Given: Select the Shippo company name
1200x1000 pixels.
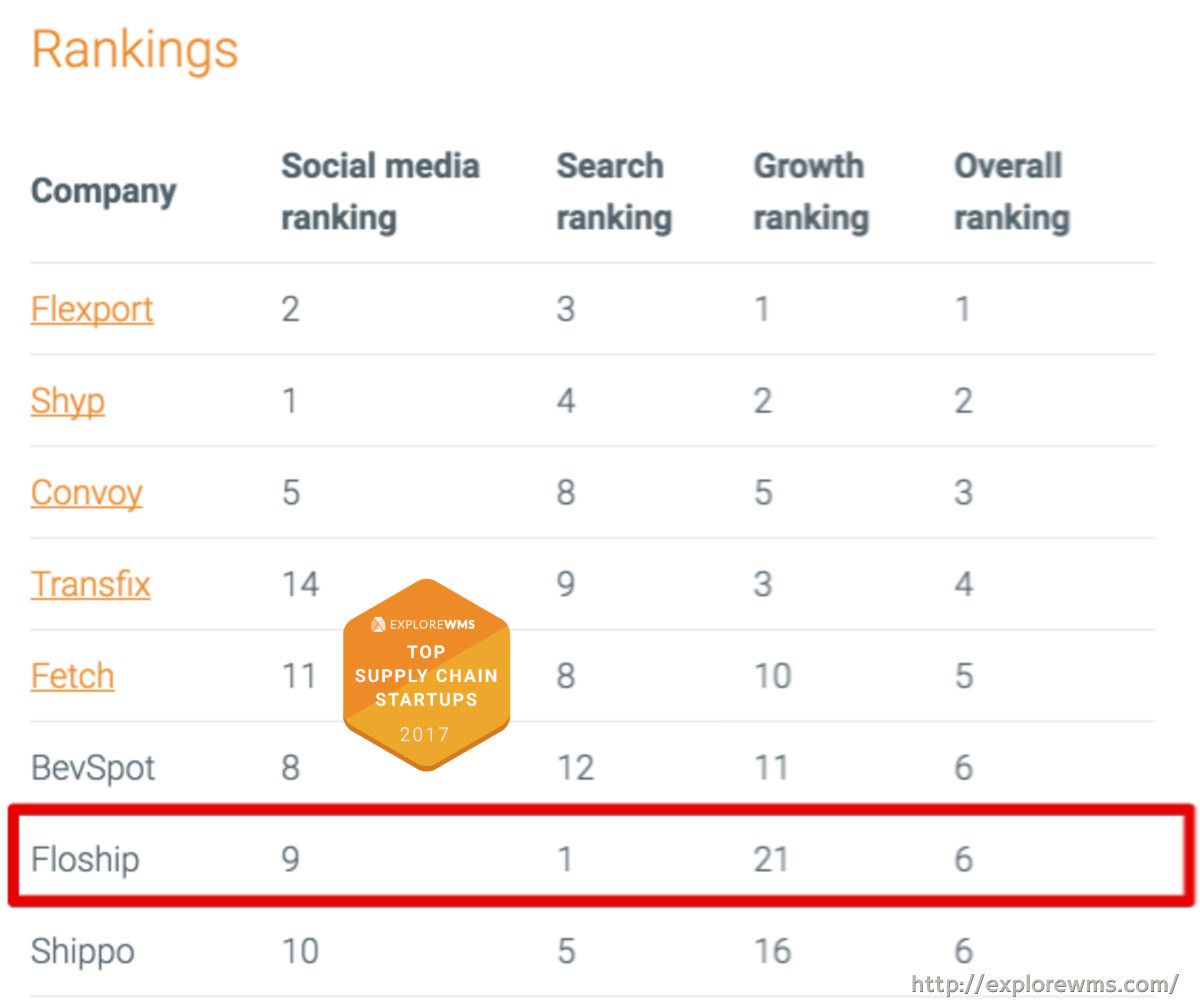Looking at the screenshot, I should [83, 951].
